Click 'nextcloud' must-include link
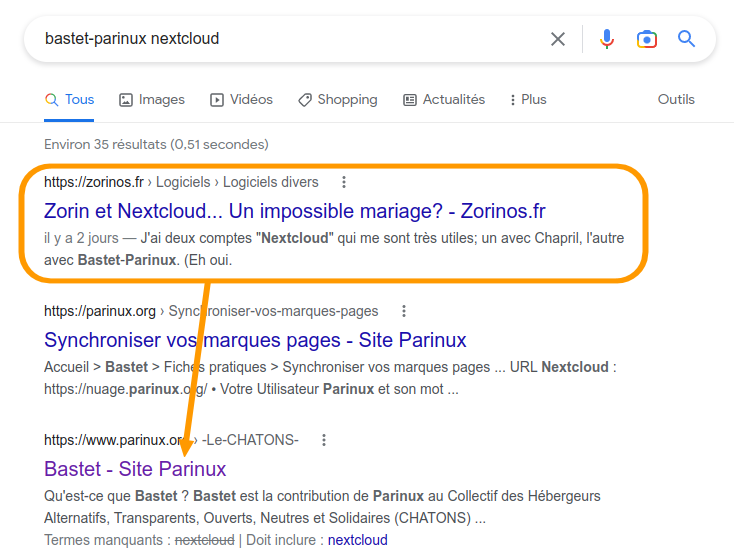This screenshot has height=560, width=734. point(357,540)
